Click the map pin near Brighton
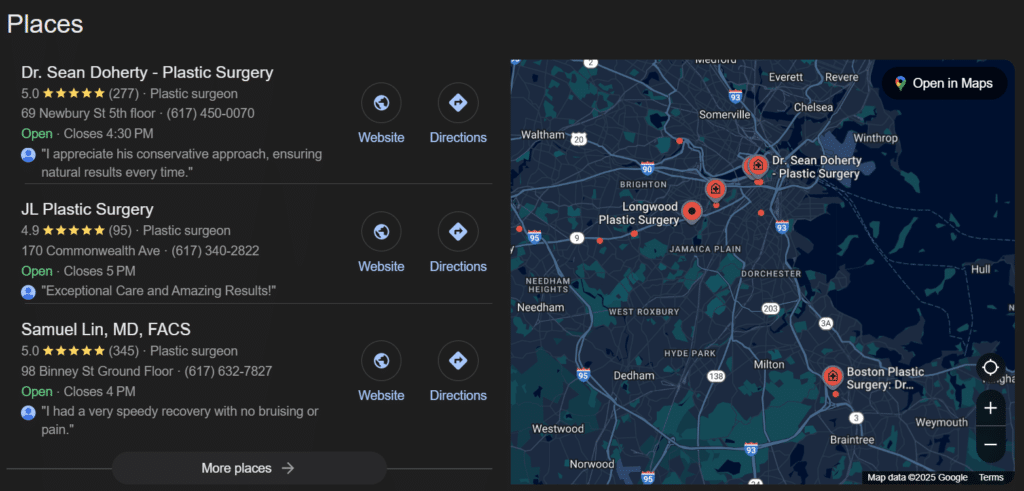Image resolution: width=1024 pixels, height=491 pixels. [x=716, y=191]
